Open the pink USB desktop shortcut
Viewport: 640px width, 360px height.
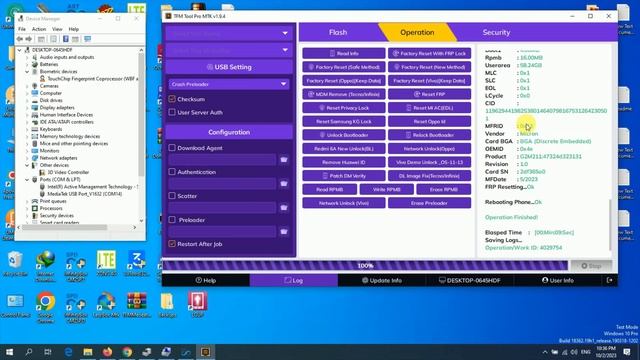198,305
